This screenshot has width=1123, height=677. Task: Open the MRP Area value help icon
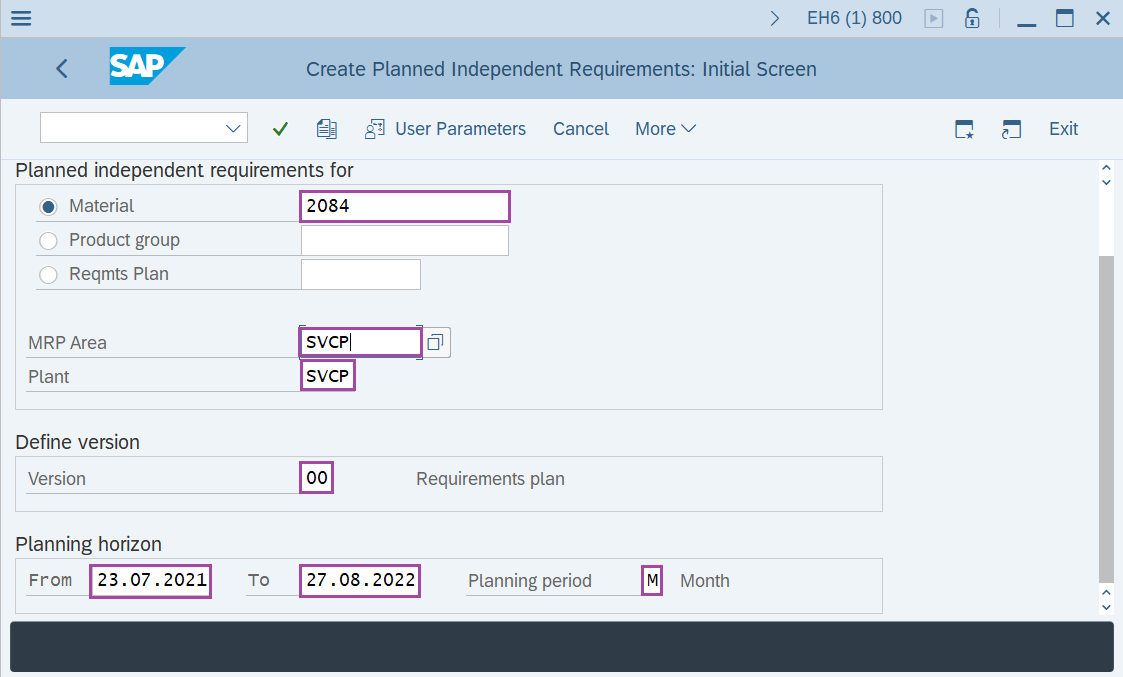point(436,343)
